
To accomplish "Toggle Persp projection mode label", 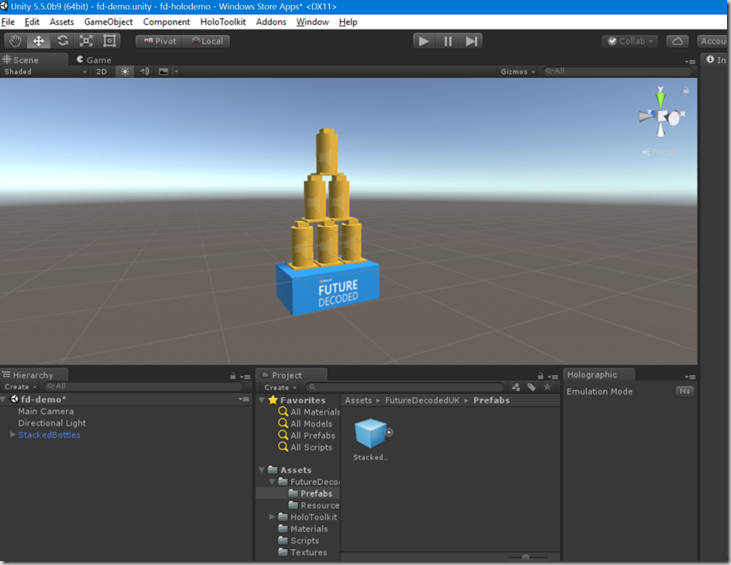I will 658,152.
